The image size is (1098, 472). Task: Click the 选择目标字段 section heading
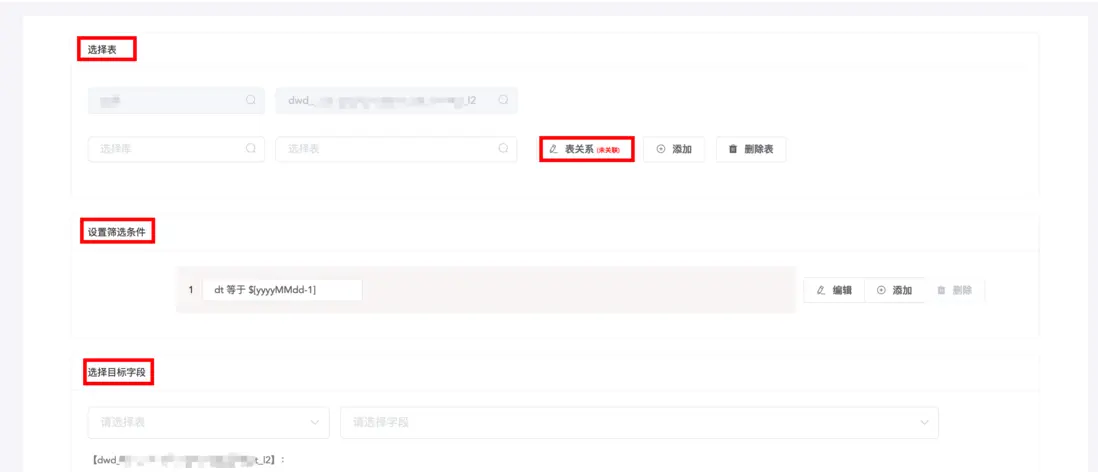pyautogui.click(x=116, y=373)
